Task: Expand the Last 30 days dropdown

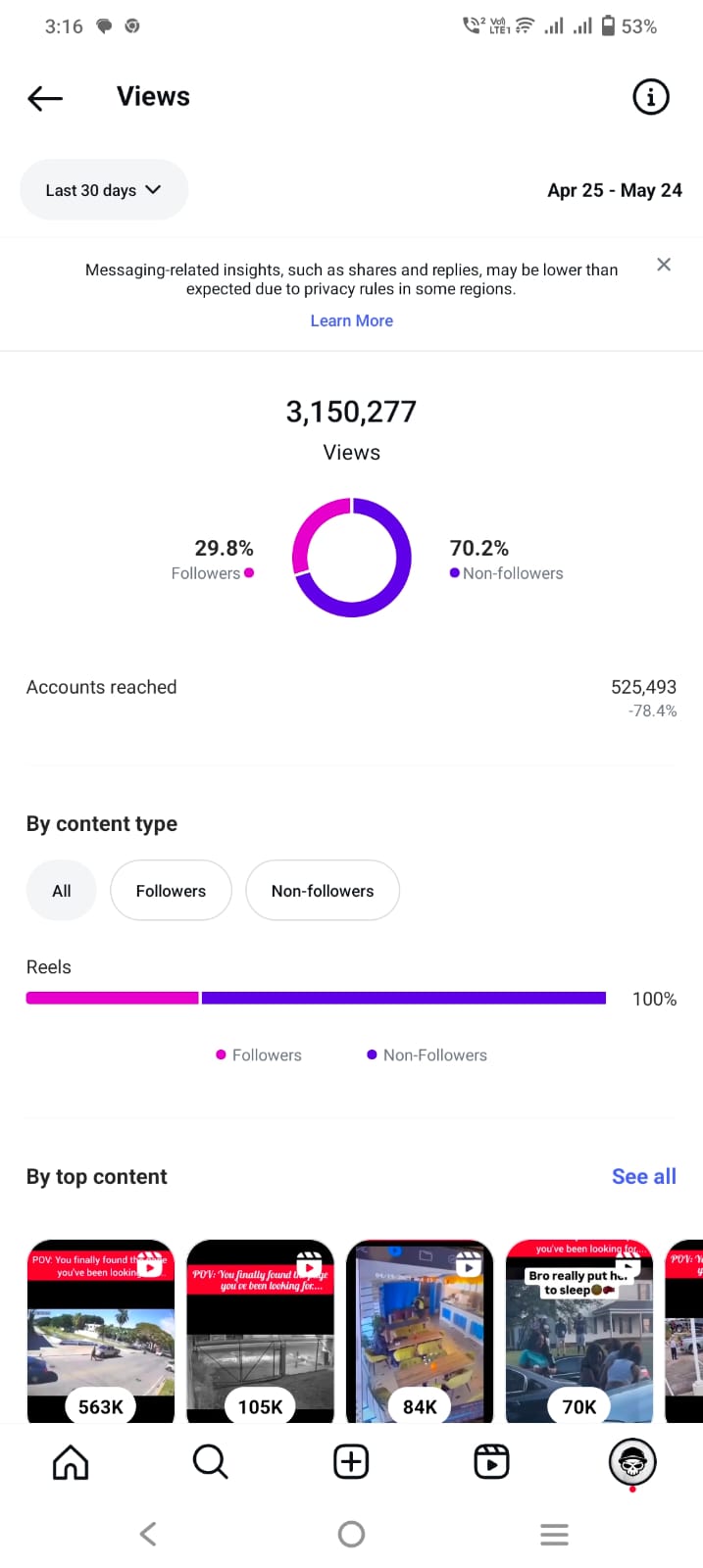Action: pos(104,190)
